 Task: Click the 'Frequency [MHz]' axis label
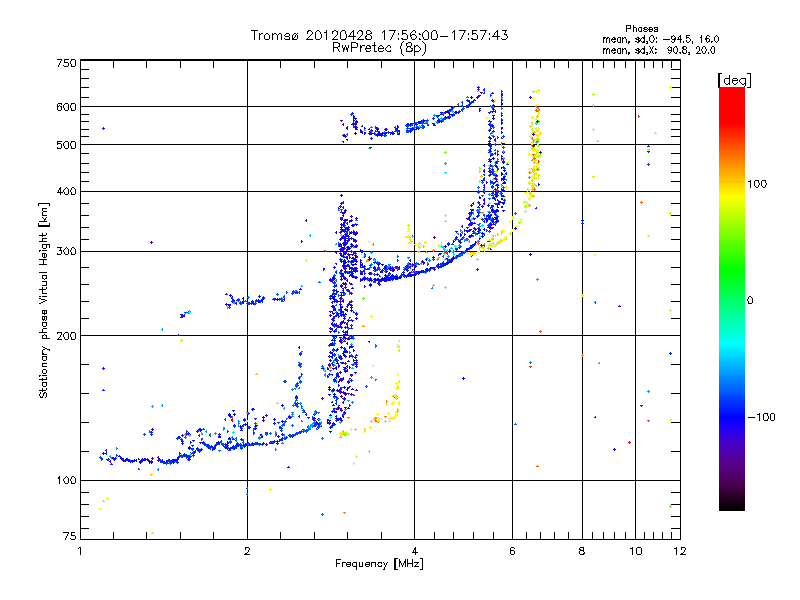[x=379, y=564]
